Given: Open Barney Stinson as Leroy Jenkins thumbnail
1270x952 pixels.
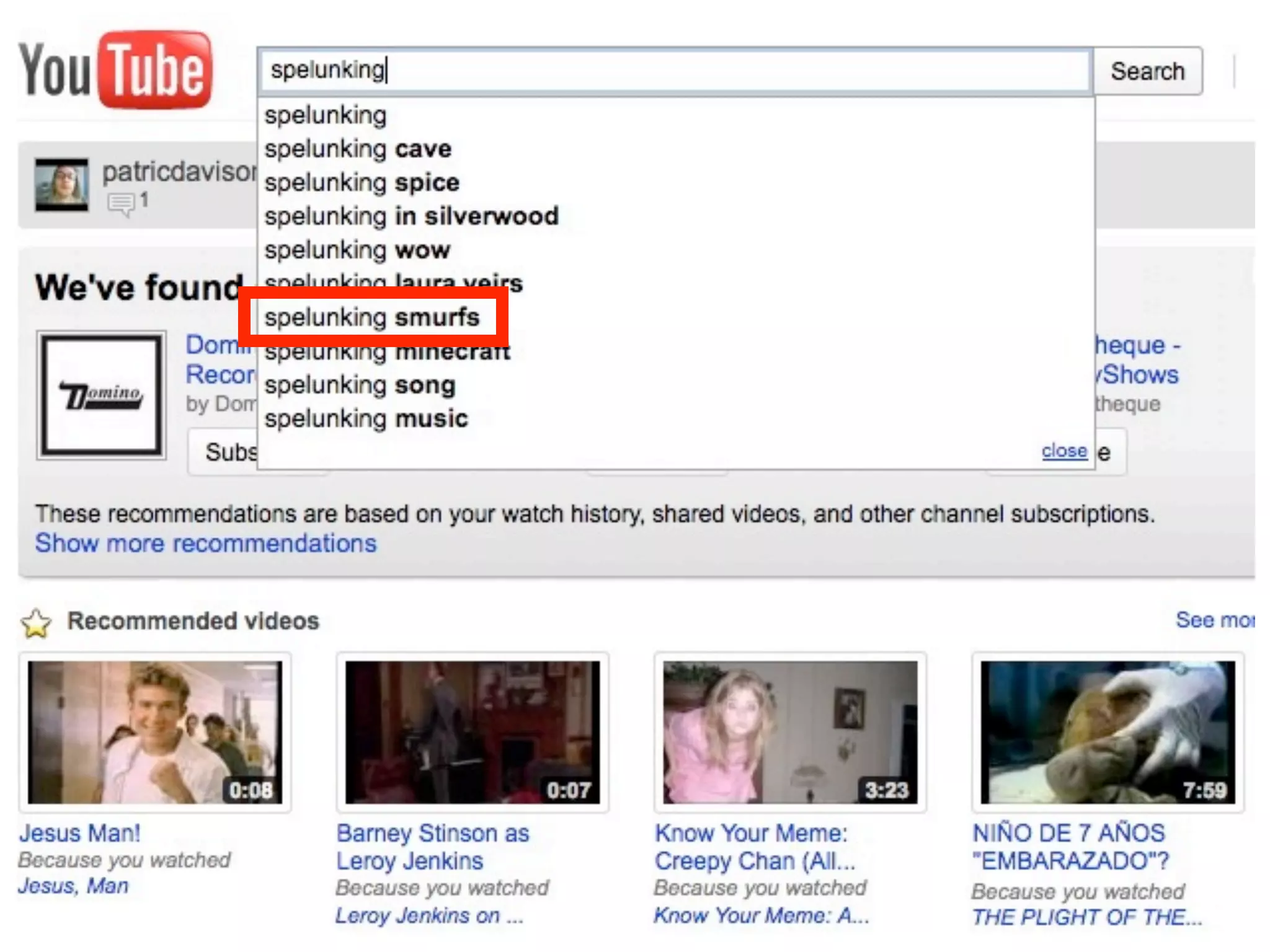Looking at the screenshot, I should coord(473,732).
